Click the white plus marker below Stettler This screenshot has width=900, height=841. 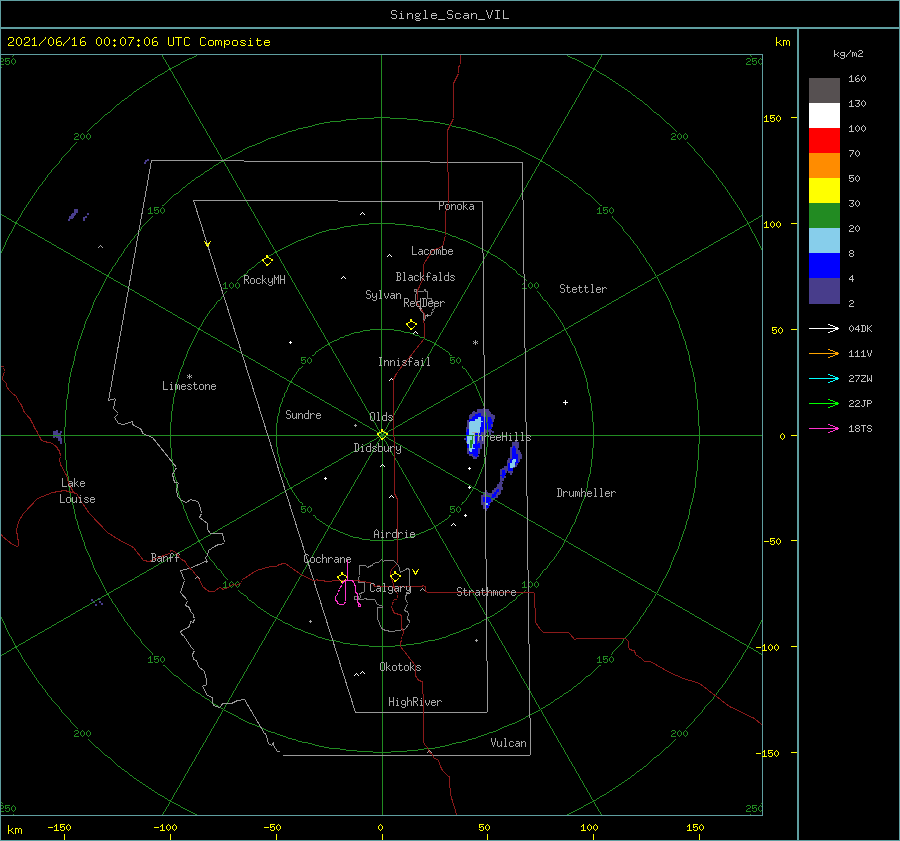click(x=565, y=402)
